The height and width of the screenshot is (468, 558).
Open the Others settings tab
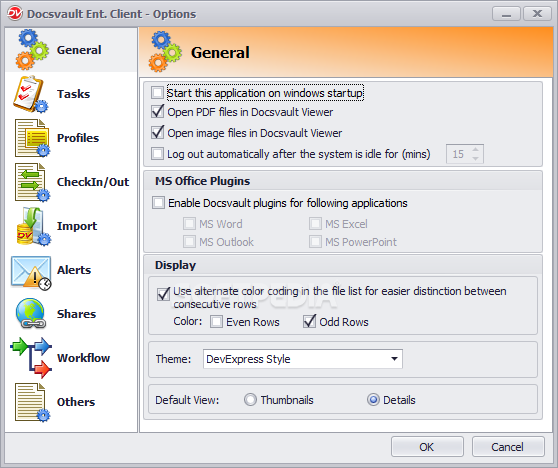click(x=71, y=402)
